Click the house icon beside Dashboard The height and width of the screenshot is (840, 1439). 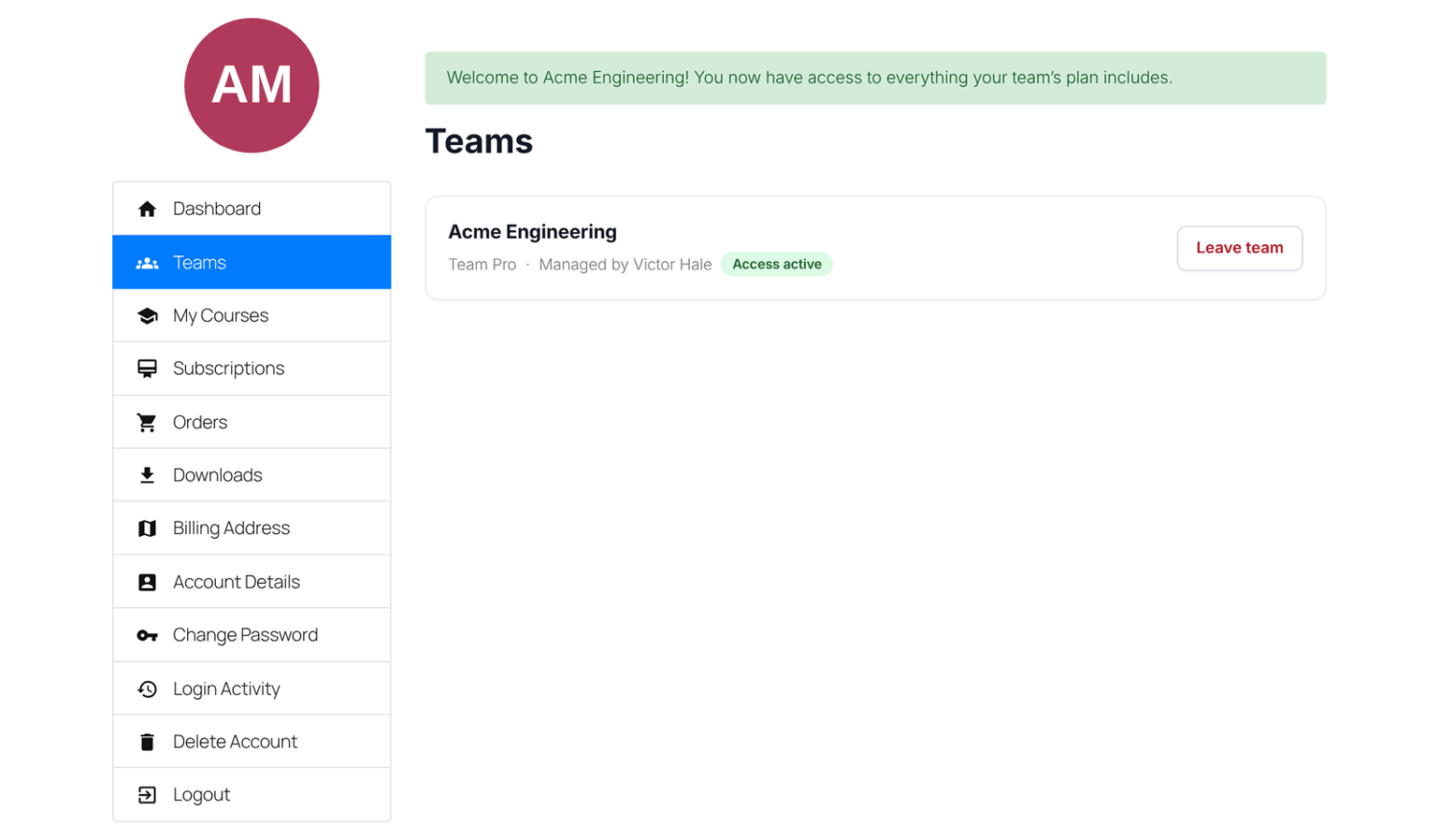pos(147,209)
